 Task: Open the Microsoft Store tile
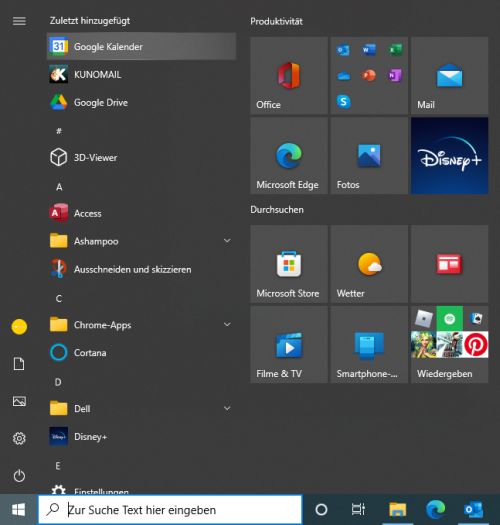[289, 264]
